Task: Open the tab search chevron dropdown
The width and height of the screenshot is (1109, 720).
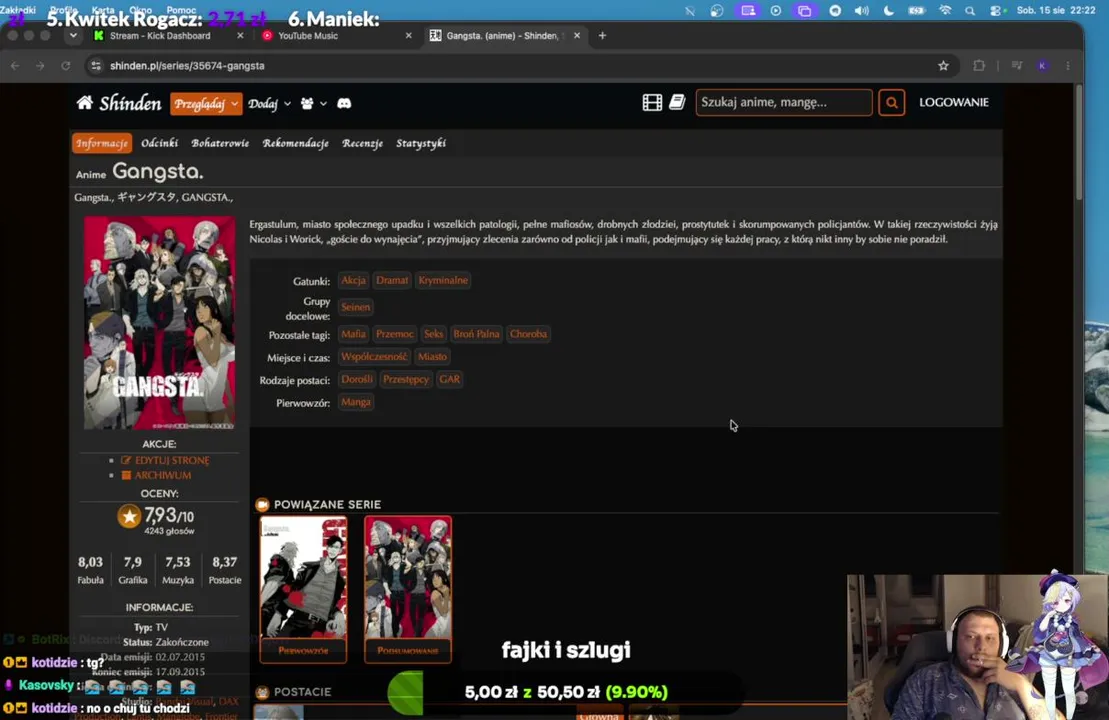Action: (73, 35)
